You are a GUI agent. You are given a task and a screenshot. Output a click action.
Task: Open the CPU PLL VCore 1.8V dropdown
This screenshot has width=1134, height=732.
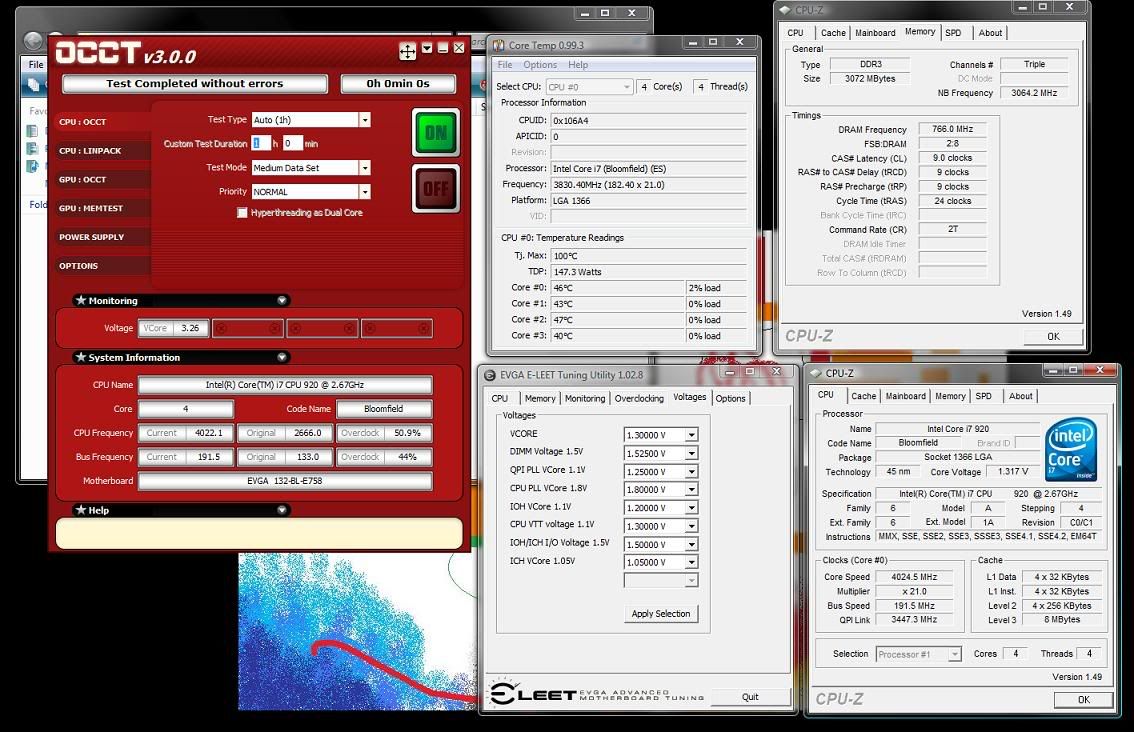point(691,490)
